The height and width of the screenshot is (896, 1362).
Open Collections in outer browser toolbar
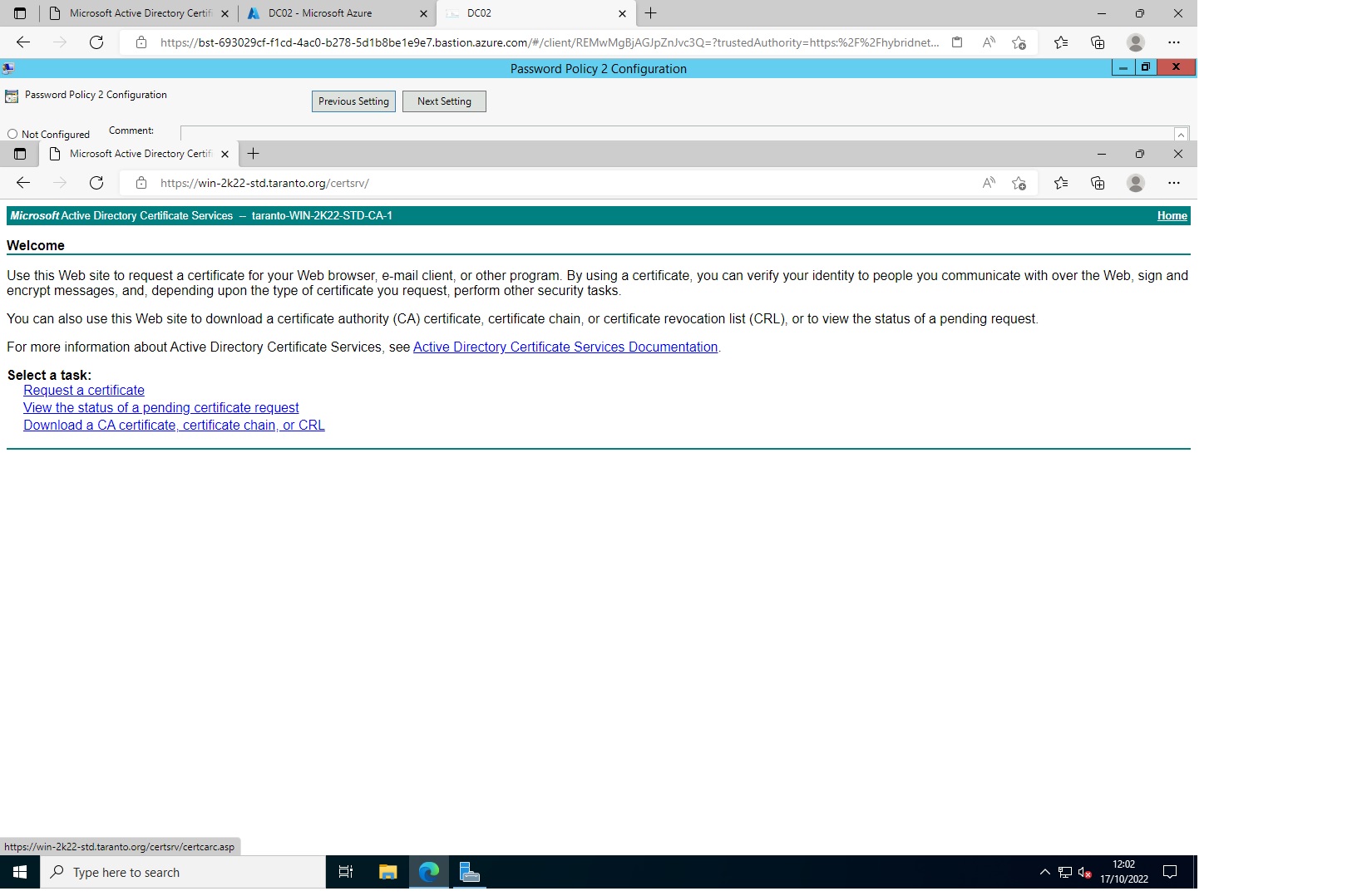coord(1098,42)
